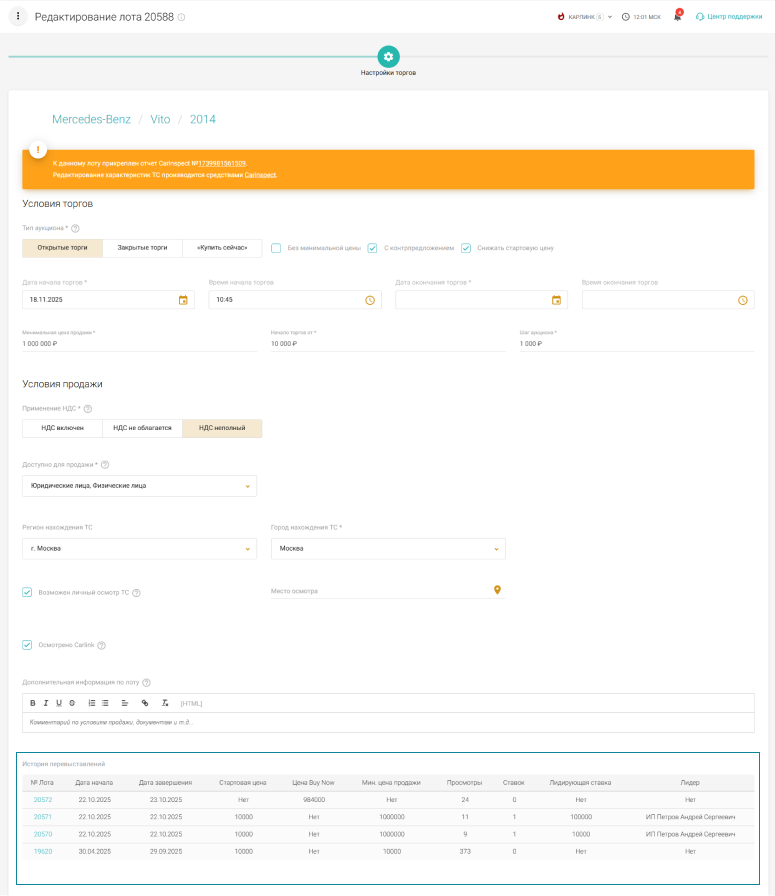Open calendar for Дата начала торгов
775x896 pixels.
click(183, 300)
